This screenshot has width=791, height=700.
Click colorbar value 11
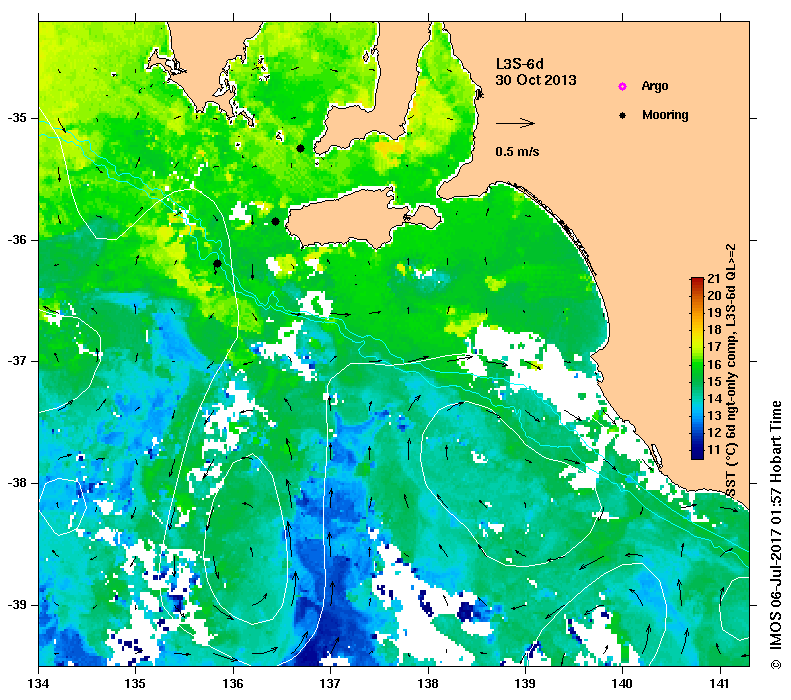coord(714,450)
